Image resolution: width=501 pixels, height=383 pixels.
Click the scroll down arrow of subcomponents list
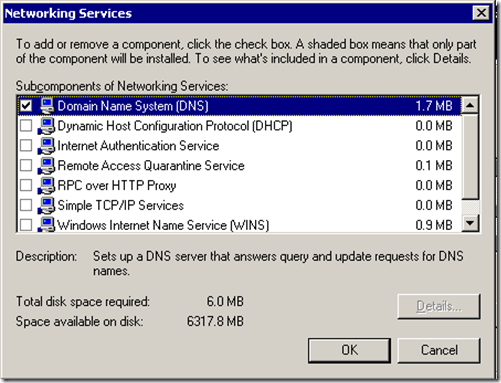point(470,223)
